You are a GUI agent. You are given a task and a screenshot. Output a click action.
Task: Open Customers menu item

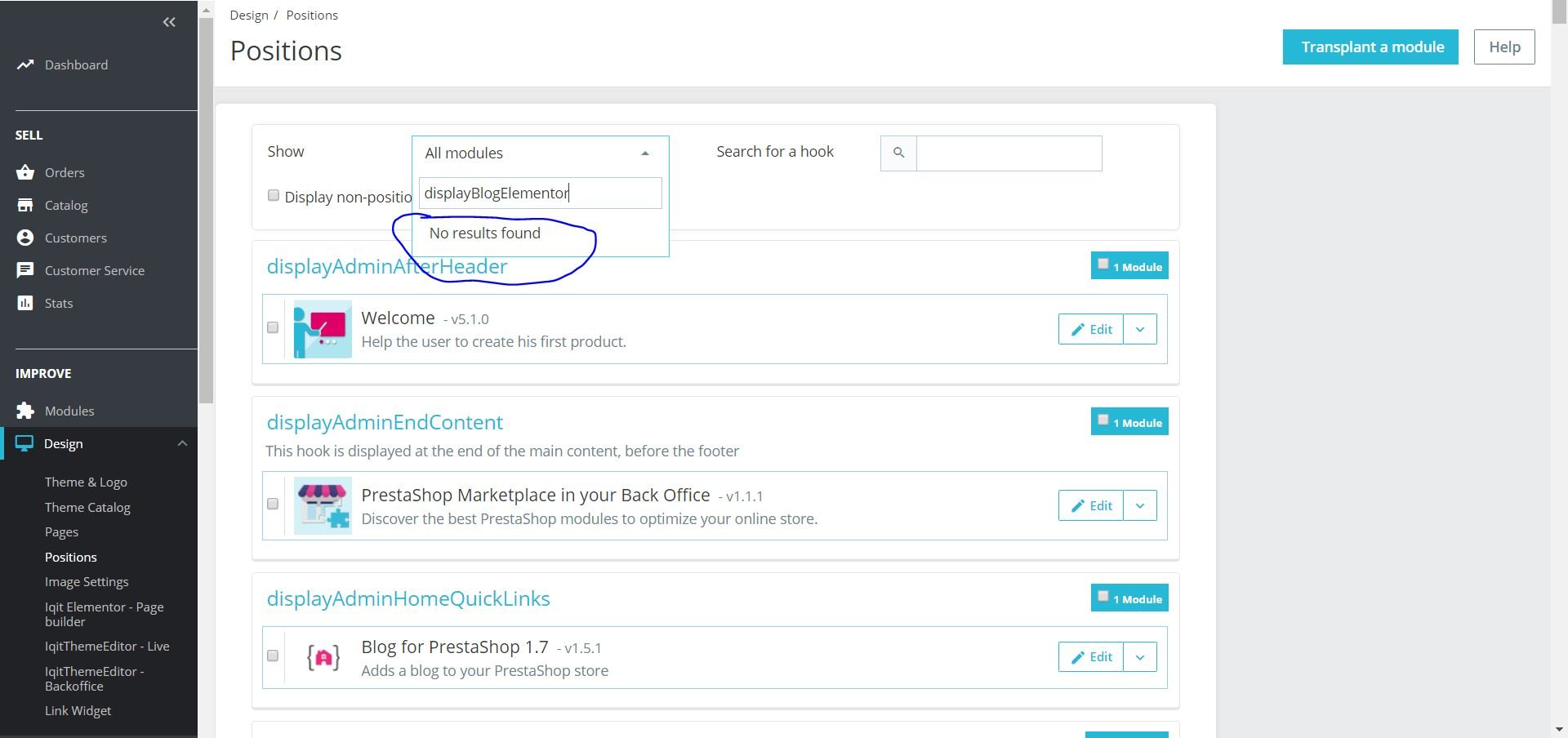[76, 238]
